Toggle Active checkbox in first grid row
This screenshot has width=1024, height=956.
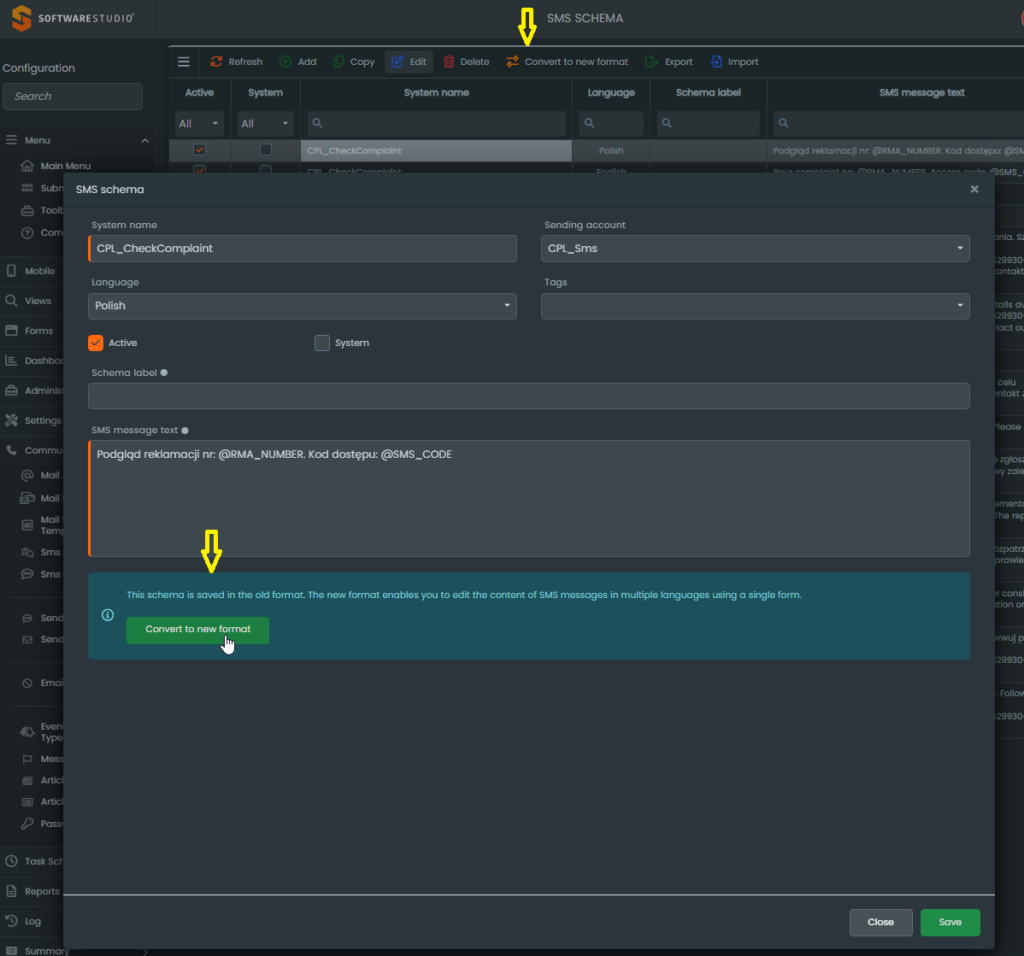[x=199, y=150]
